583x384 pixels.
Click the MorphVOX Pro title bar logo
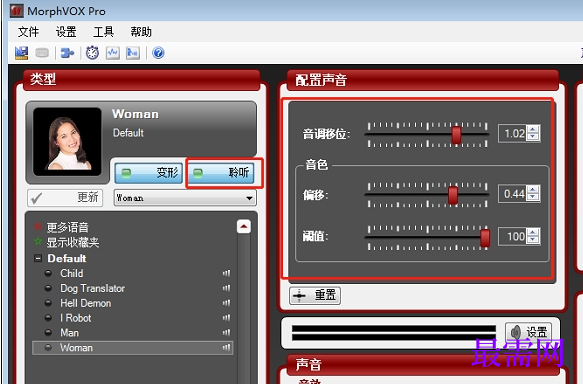point(17,11)
